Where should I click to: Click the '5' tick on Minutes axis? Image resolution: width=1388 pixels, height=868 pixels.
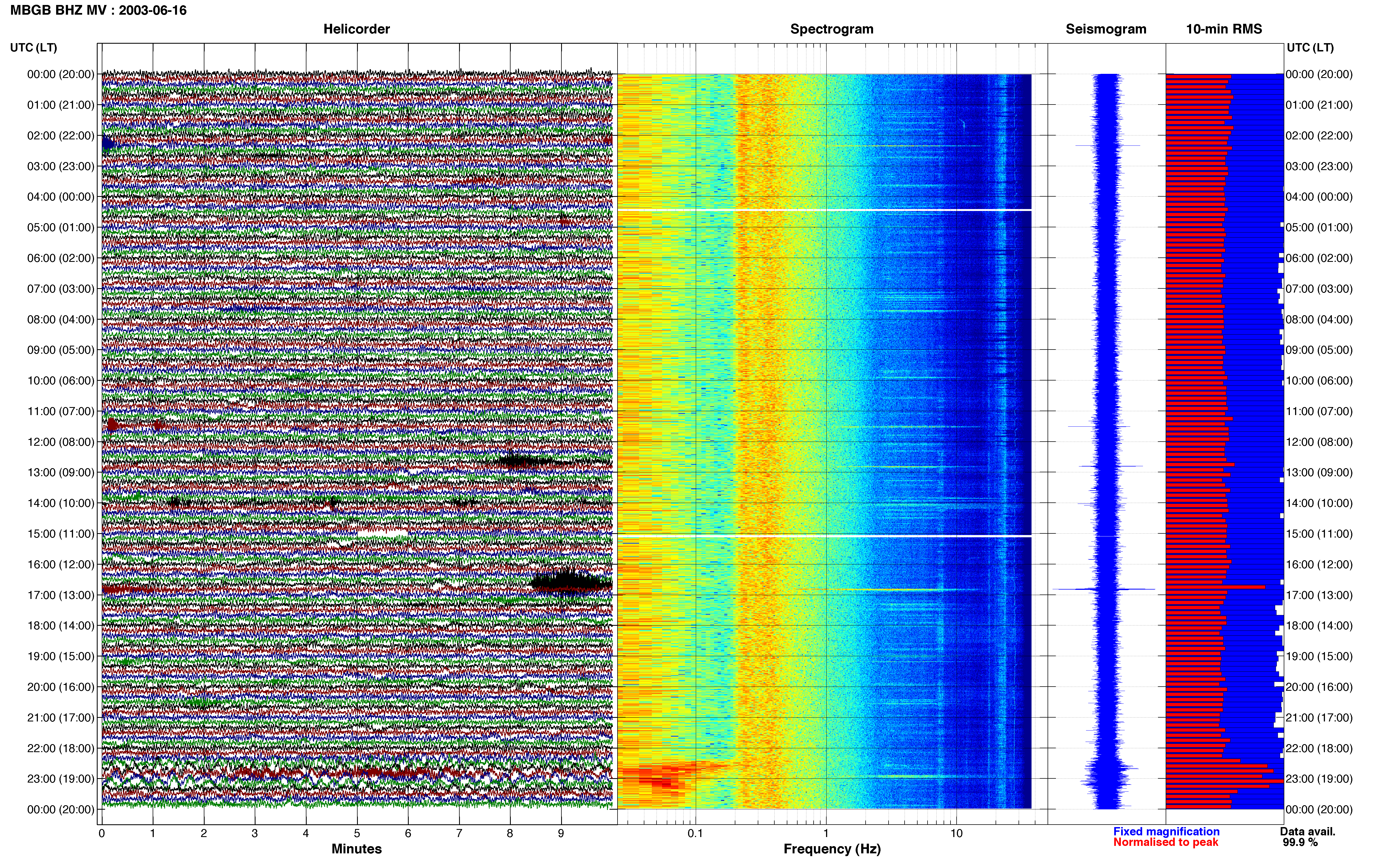pyautogui.click(x=357, y=833)
